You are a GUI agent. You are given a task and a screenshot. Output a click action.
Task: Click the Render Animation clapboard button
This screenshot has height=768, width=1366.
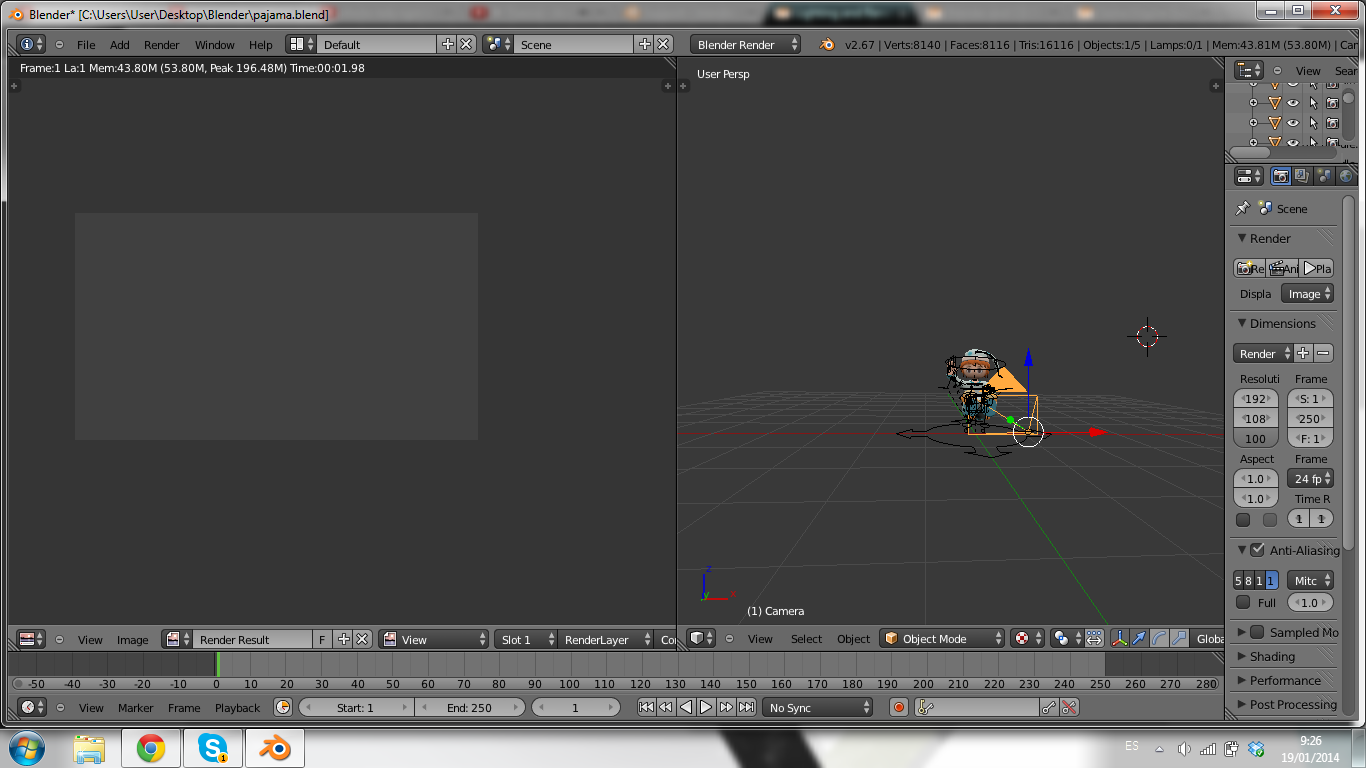(1282, 268)
